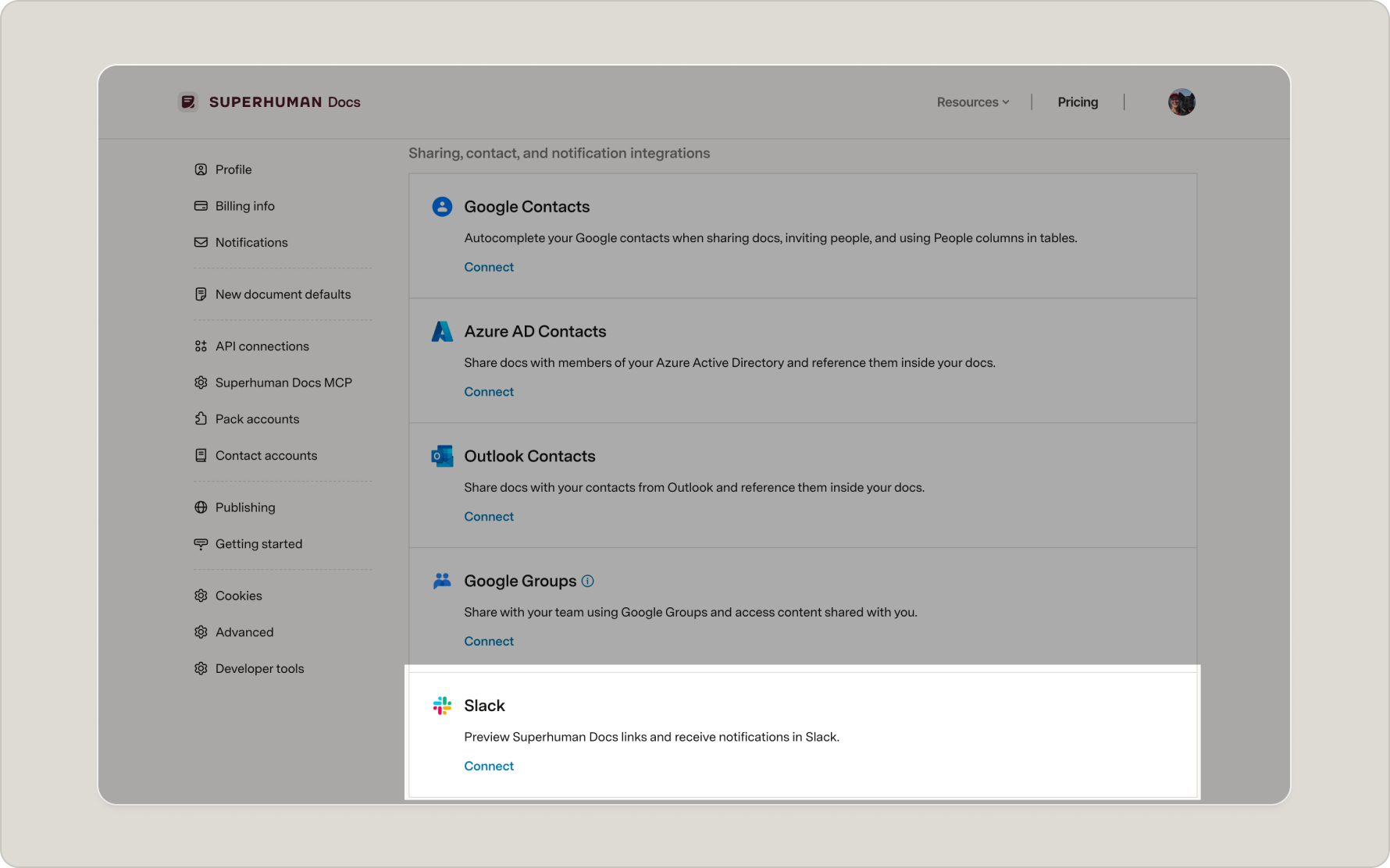Click the Developer tools gear icon

point(201,669)
